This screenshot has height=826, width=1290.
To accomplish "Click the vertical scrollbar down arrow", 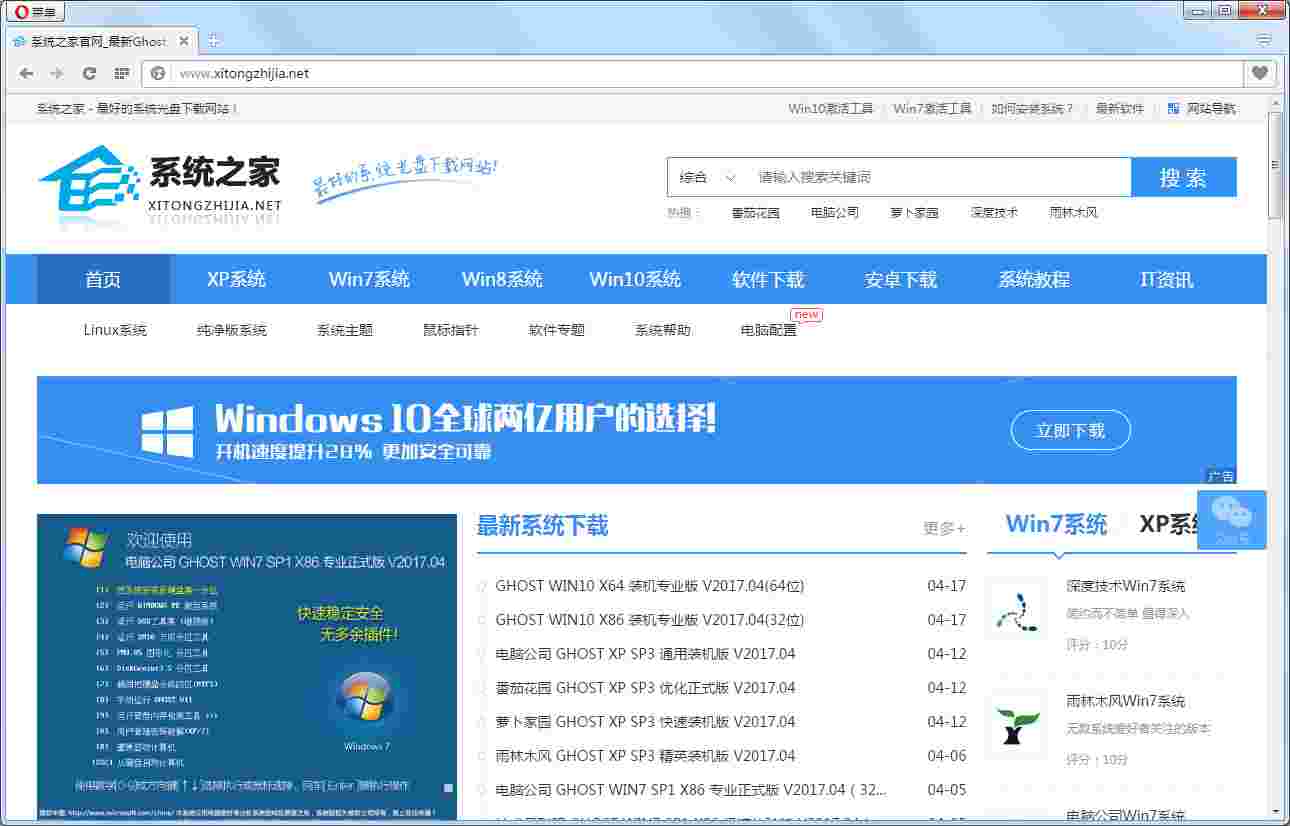I will coord(1276,811).
